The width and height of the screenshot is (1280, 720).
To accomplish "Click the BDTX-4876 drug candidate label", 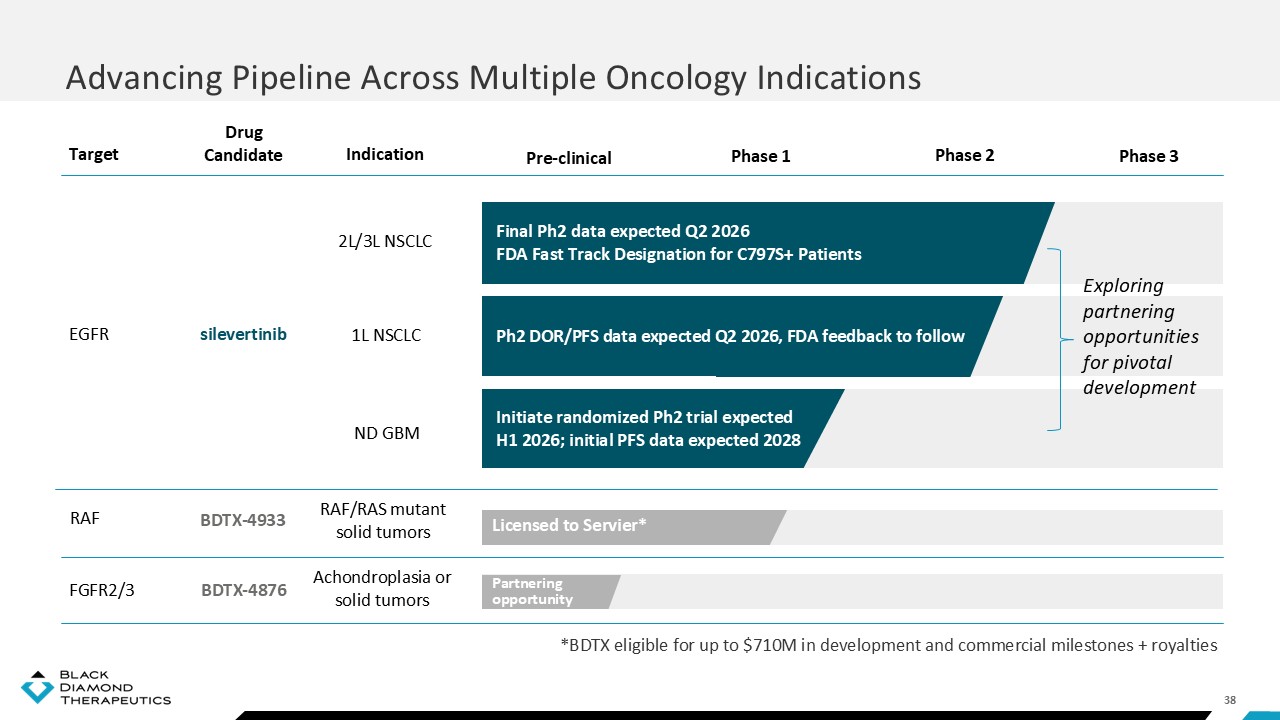I will click(x=244, y=590).
